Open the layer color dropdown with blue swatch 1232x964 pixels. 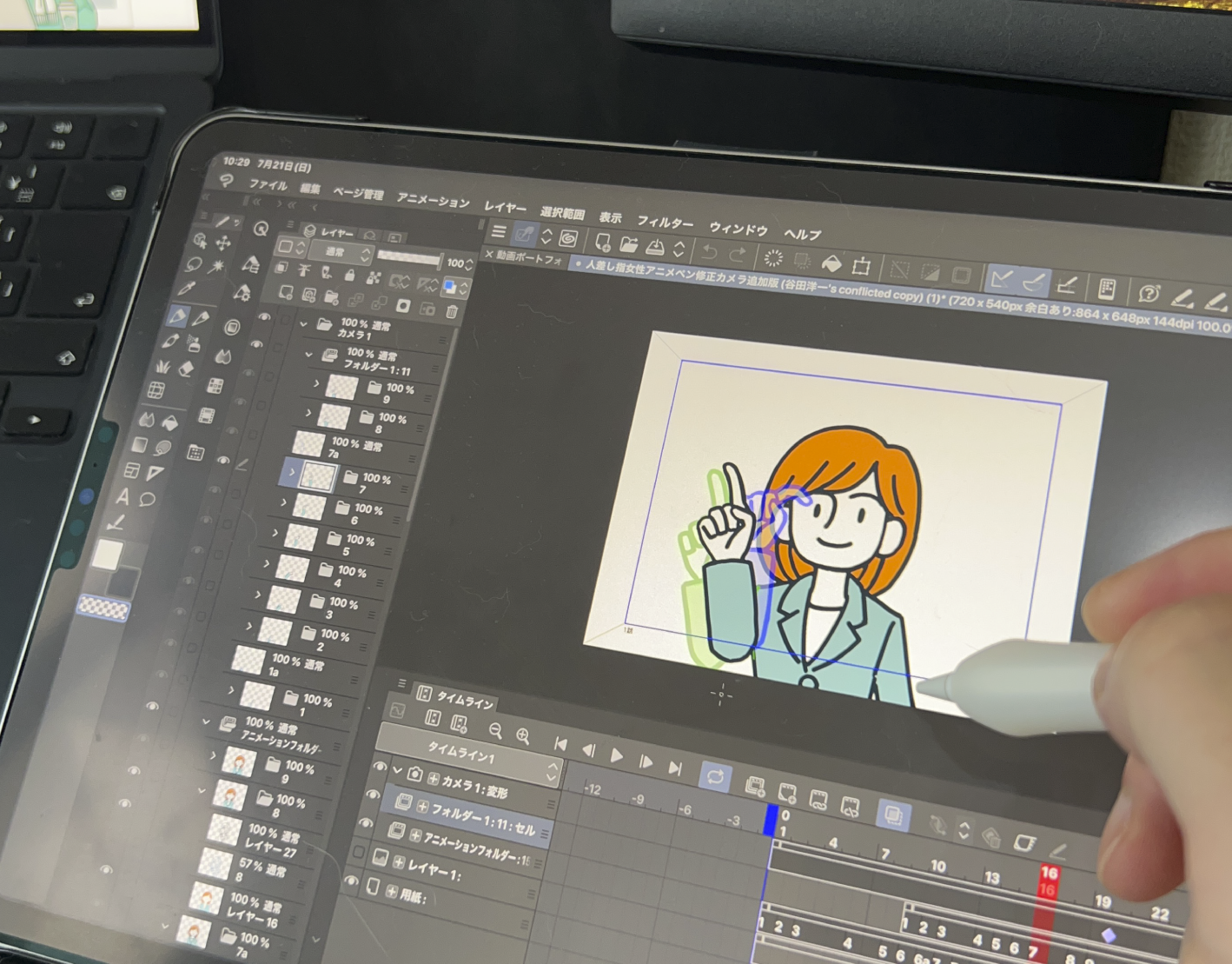tap(455, 286)
